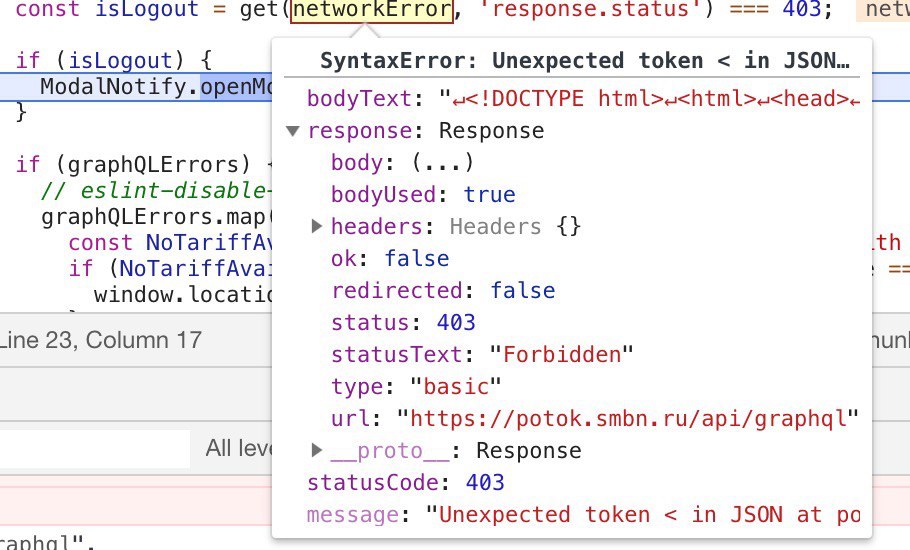Select the statusCode: 403 property

coord(405,483)
